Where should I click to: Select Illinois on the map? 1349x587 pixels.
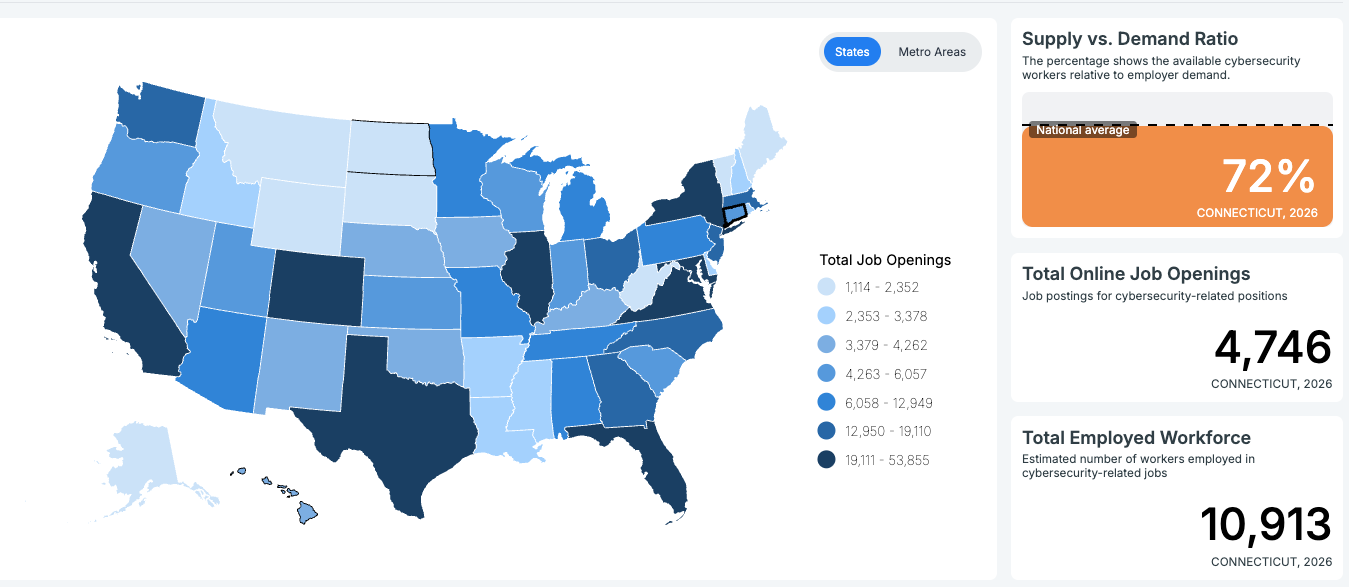click(x=525, y=275)
